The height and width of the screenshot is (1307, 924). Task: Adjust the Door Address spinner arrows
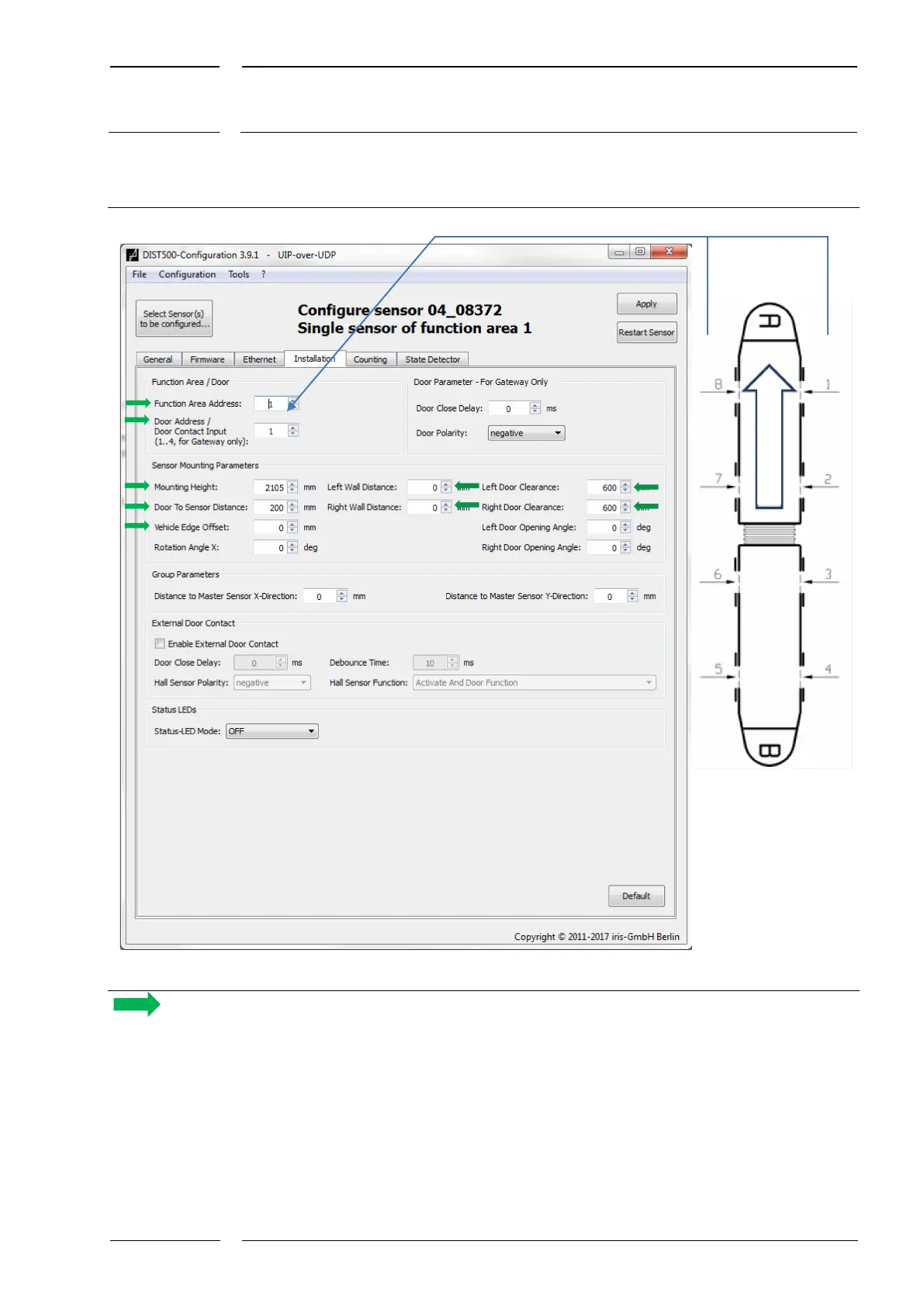pos(293,432)
